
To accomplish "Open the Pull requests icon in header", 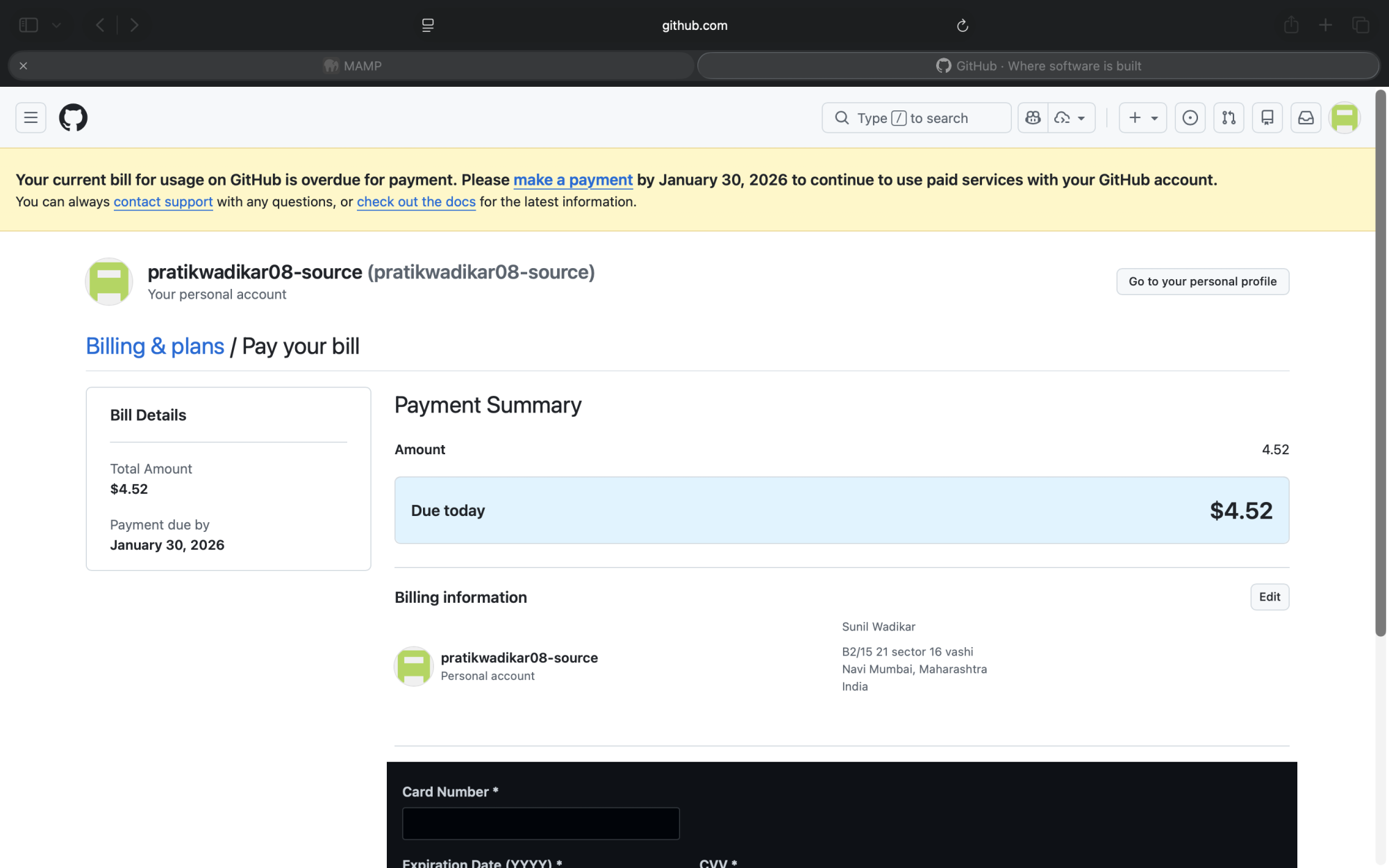I will [1229, 118].
